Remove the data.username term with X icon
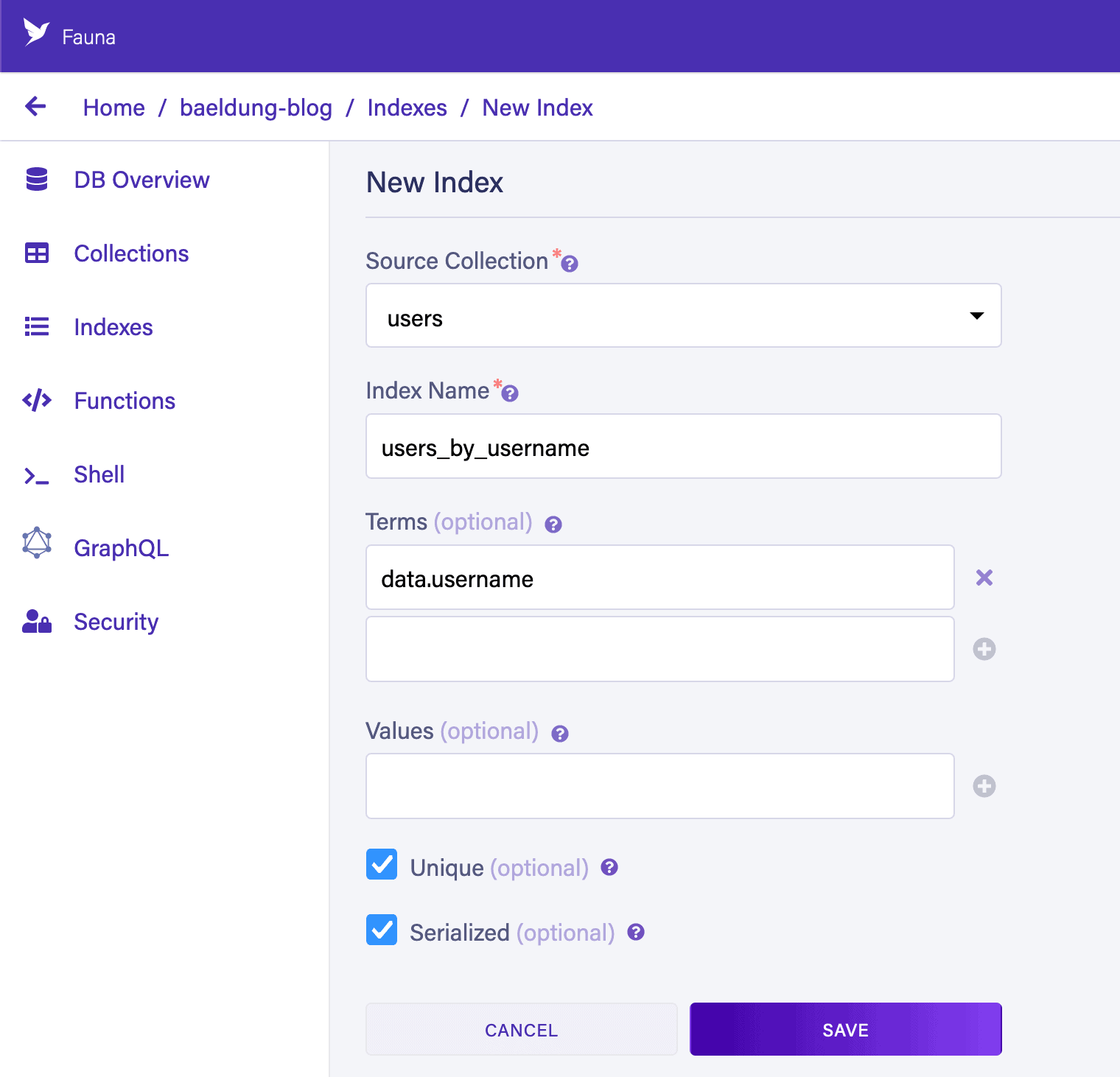Image resolution: width=1120 pixels, height=1077 pixels. pyautogui.click(x=984, y=578)
